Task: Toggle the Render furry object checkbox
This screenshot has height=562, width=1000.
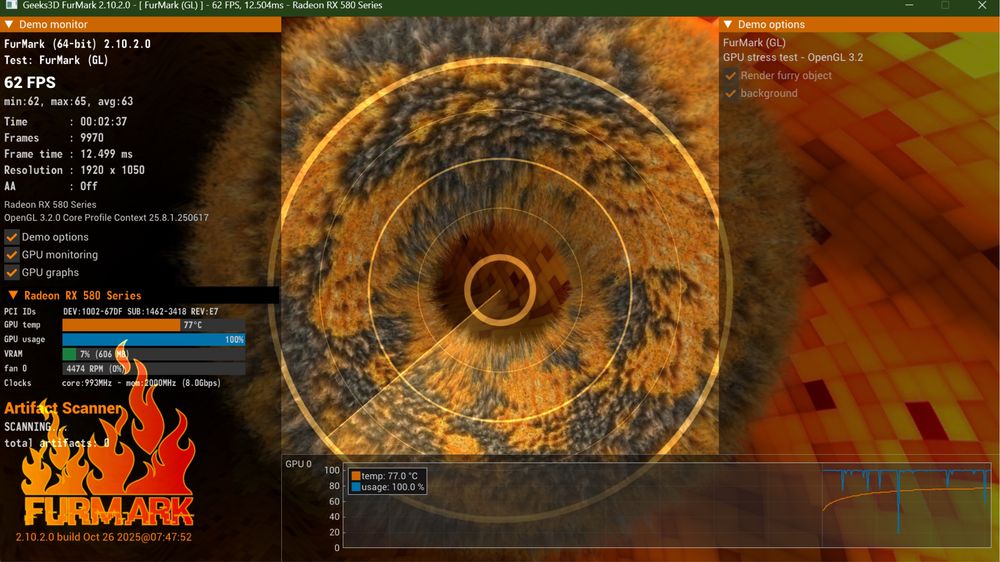Action: [731, 75]
